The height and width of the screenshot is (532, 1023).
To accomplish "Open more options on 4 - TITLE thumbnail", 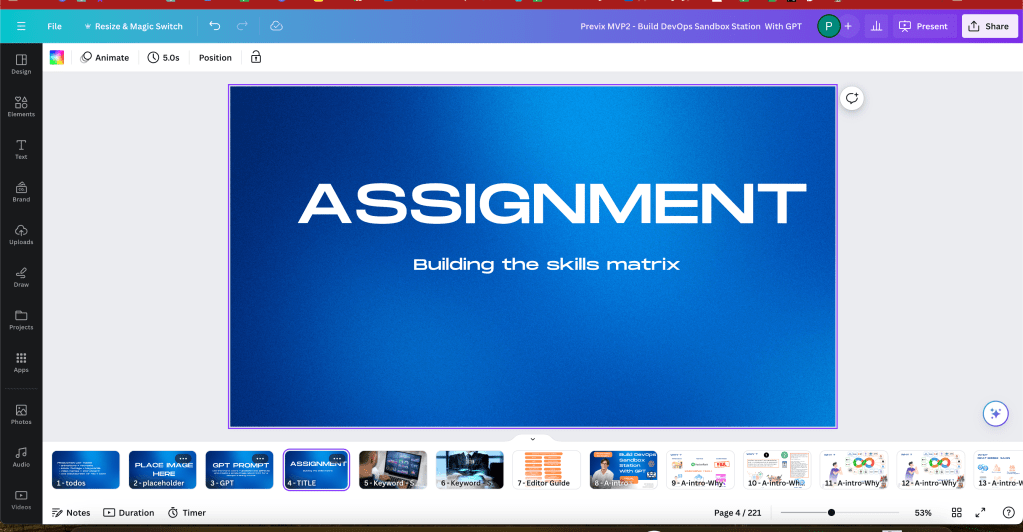I will (337, 459).
